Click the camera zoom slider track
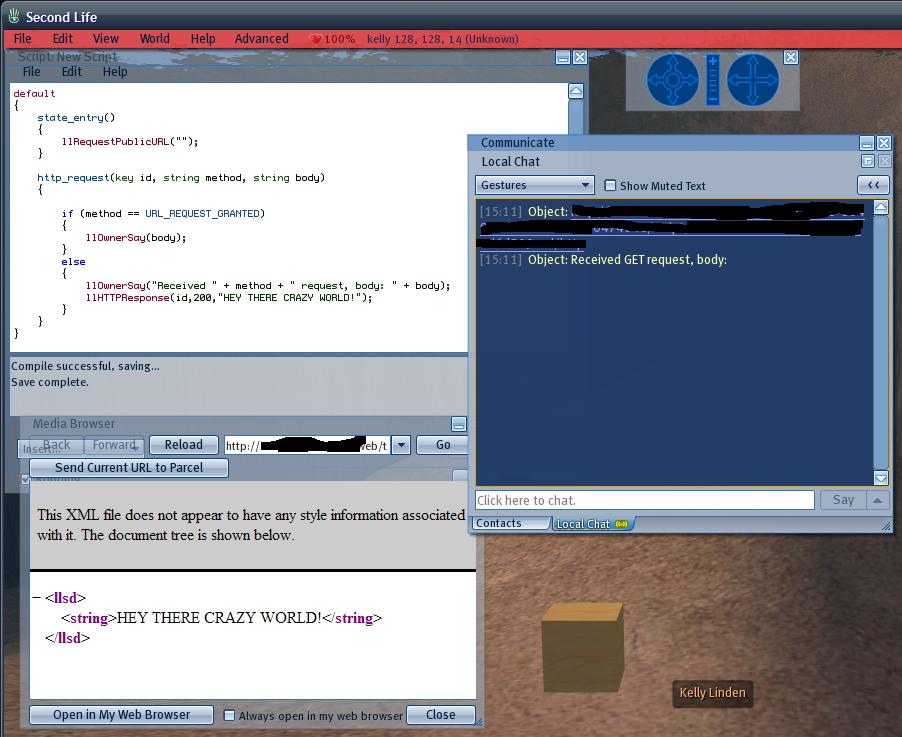This screenshot has height=737, width=902. [x=713, y=80]
